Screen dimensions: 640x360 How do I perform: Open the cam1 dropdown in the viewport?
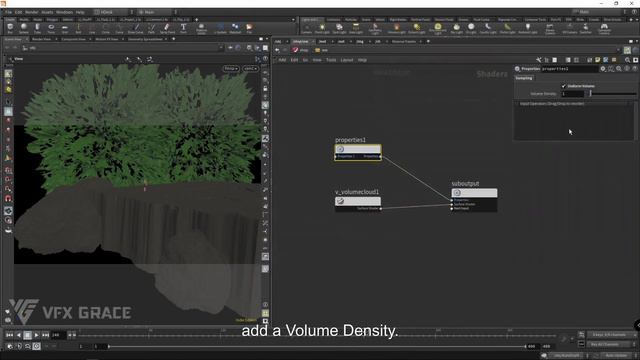(250, 69)
